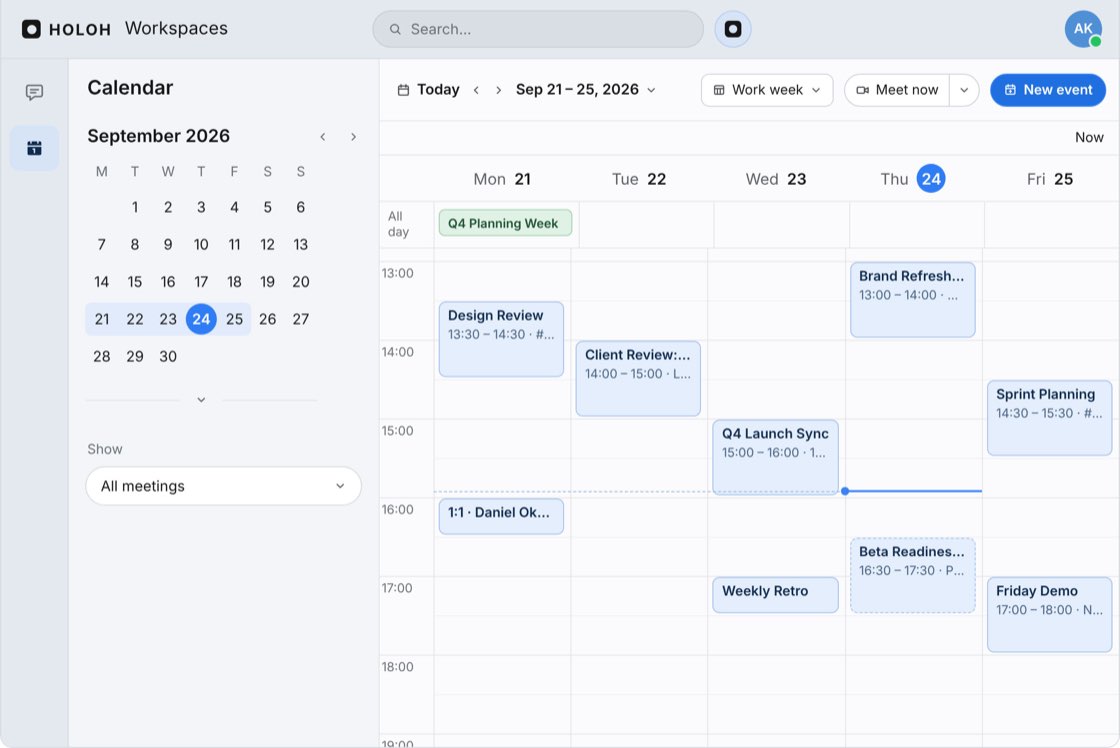Viewport: 1120px width, 748px height.
Task: Open the Friday Demo event
Action: pos(1049,614)
